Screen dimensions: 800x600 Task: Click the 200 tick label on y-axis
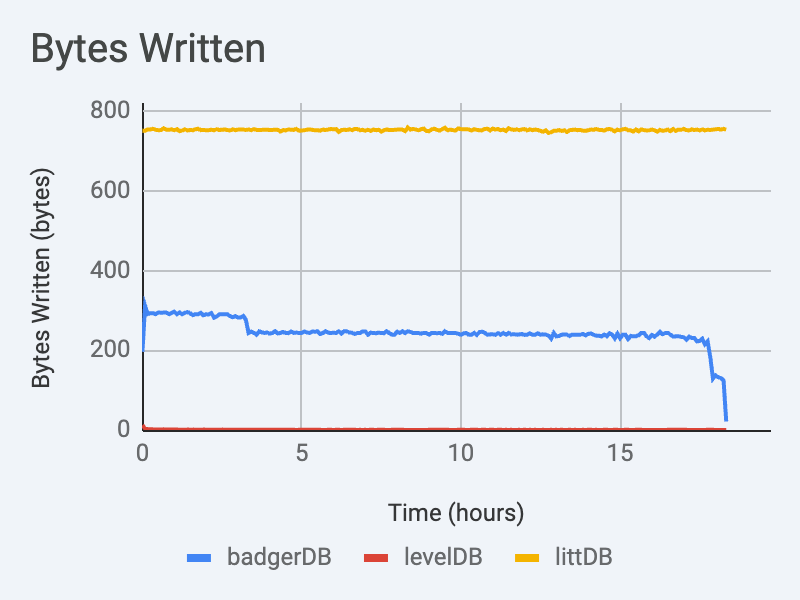point(111,350)
